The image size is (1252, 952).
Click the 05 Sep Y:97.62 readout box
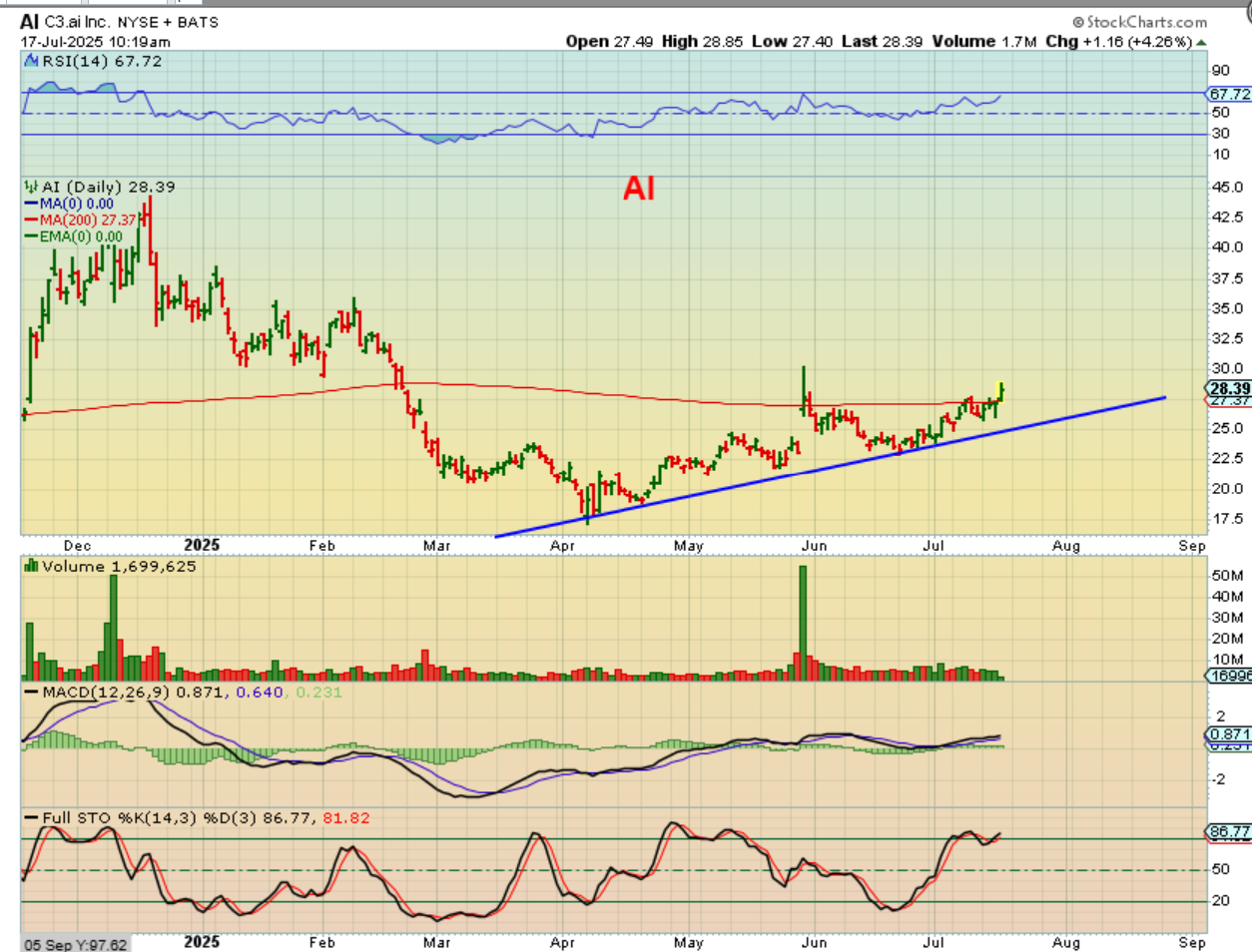pyautogui.click(x=75, y=944)
